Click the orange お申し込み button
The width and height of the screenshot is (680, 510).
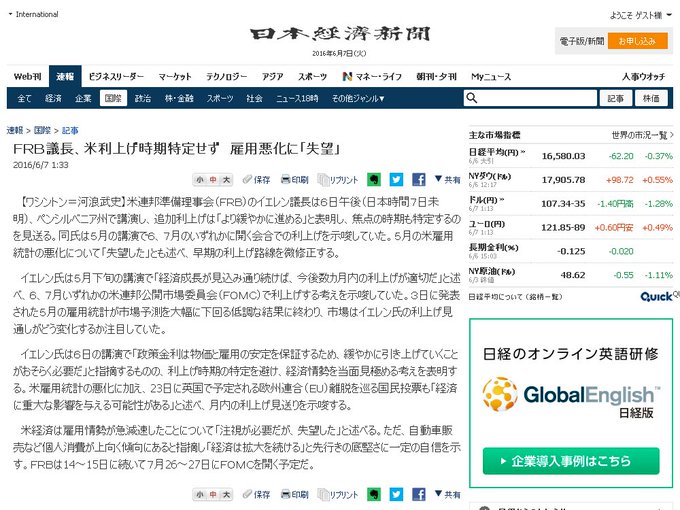(x=637, y=41)
